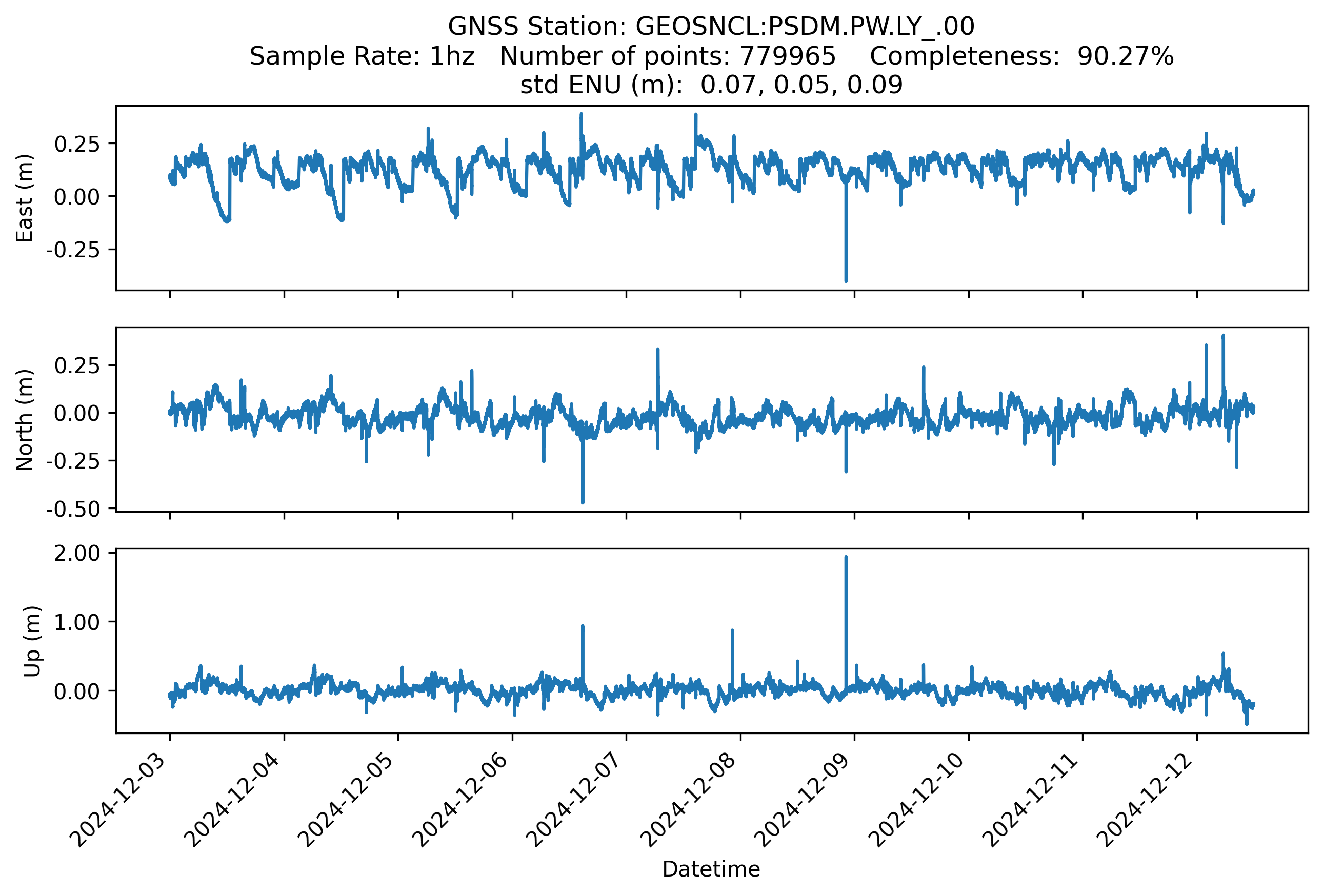
Task: Click the Number of points 779965 text
Action: [x=667, y=56]
